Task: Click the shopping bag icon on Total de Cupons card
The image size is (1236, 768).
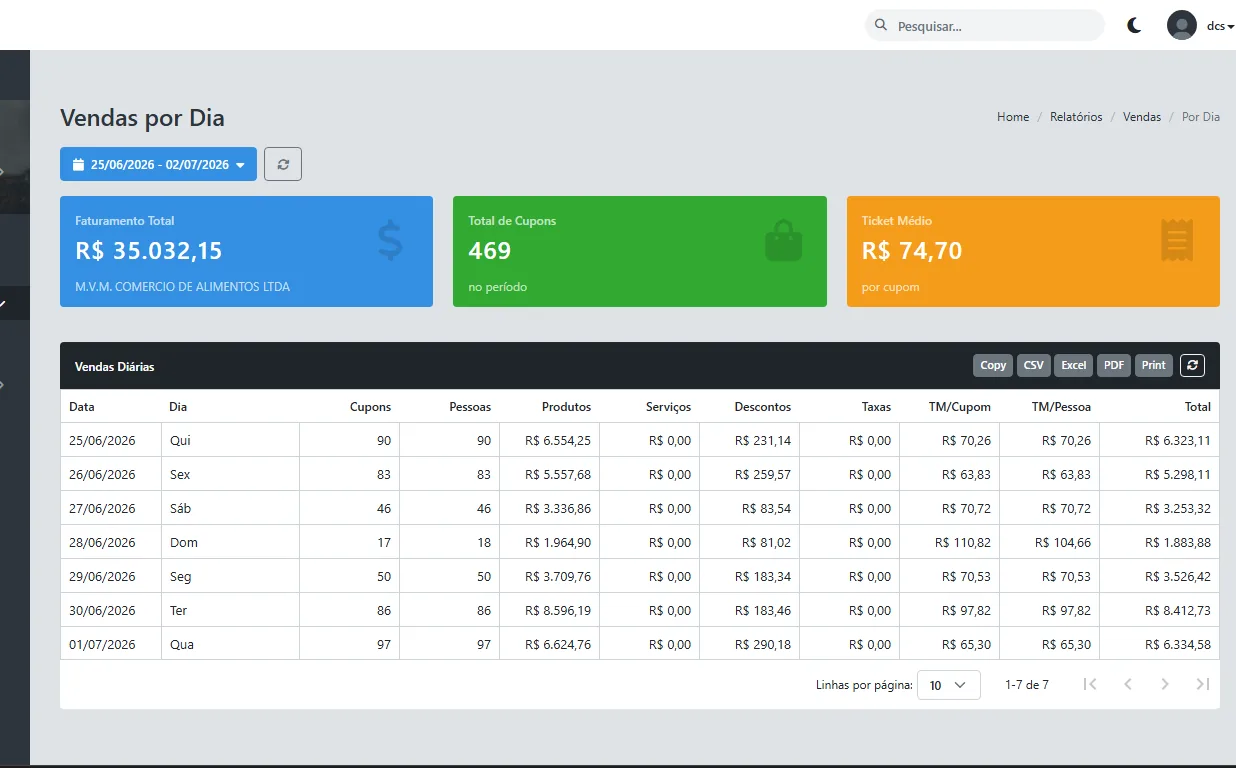Action: point(783,242)
